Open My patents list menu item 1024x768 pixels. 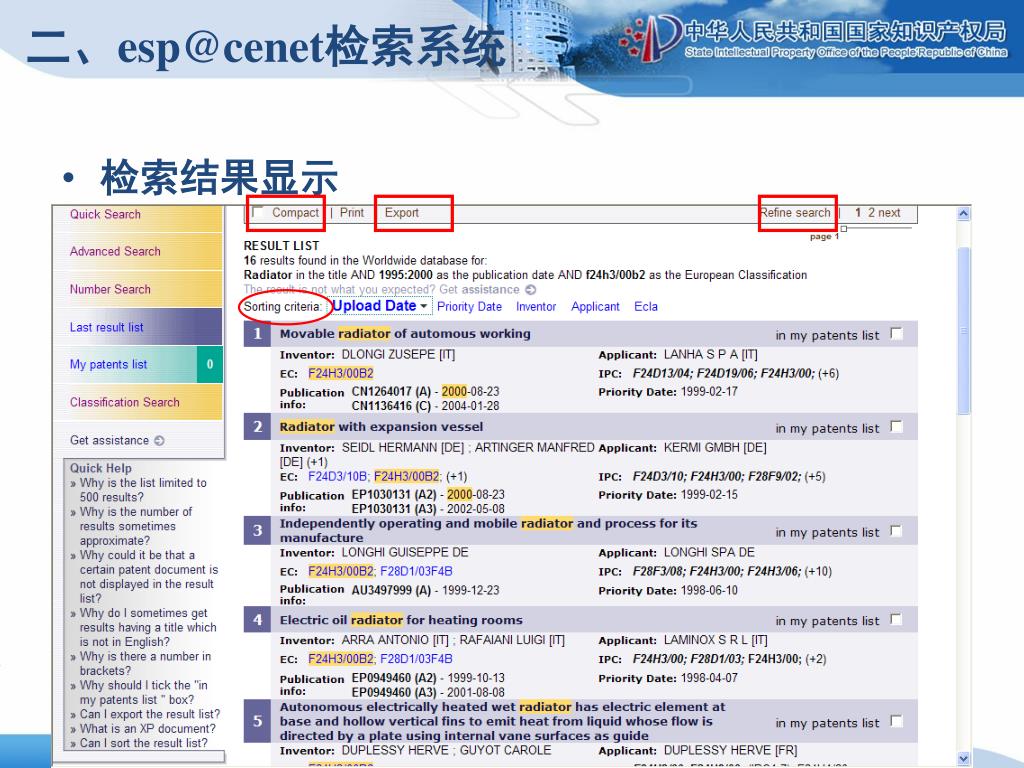point(108,364)
